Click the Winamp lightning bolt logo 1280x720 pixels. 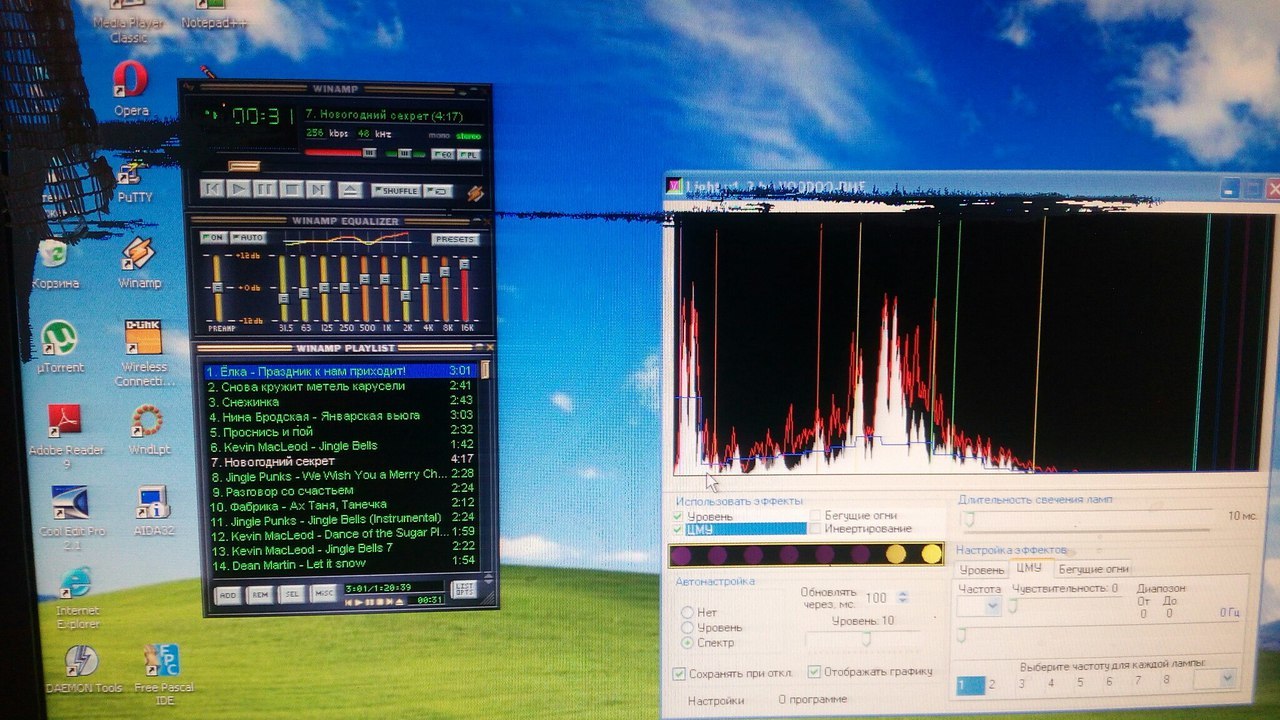[x=475, y=193]
